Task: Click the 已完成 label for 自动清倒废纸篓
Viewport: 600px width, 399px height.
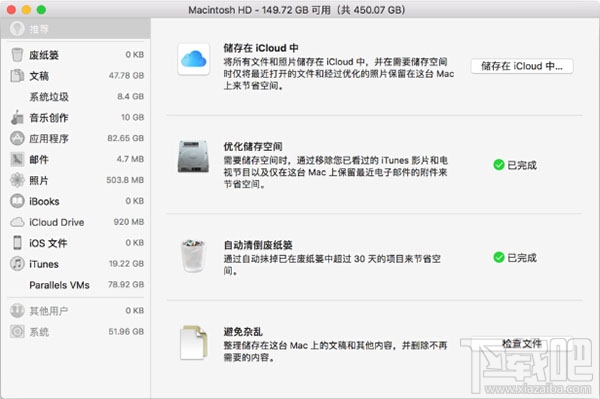Action: point(522,257)
